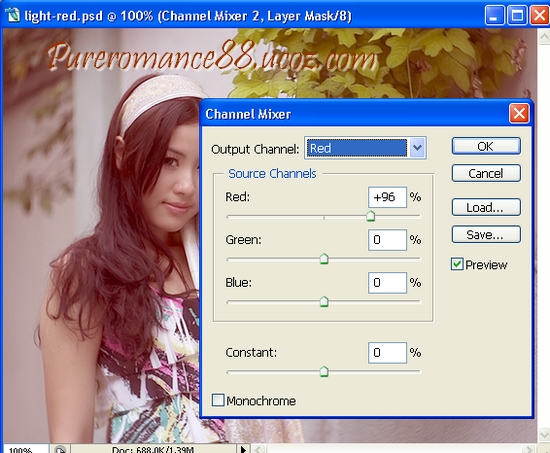This screenshot has height=453, width=550.
Task: Close the light-red.psd document window
Action: [539, 15]
